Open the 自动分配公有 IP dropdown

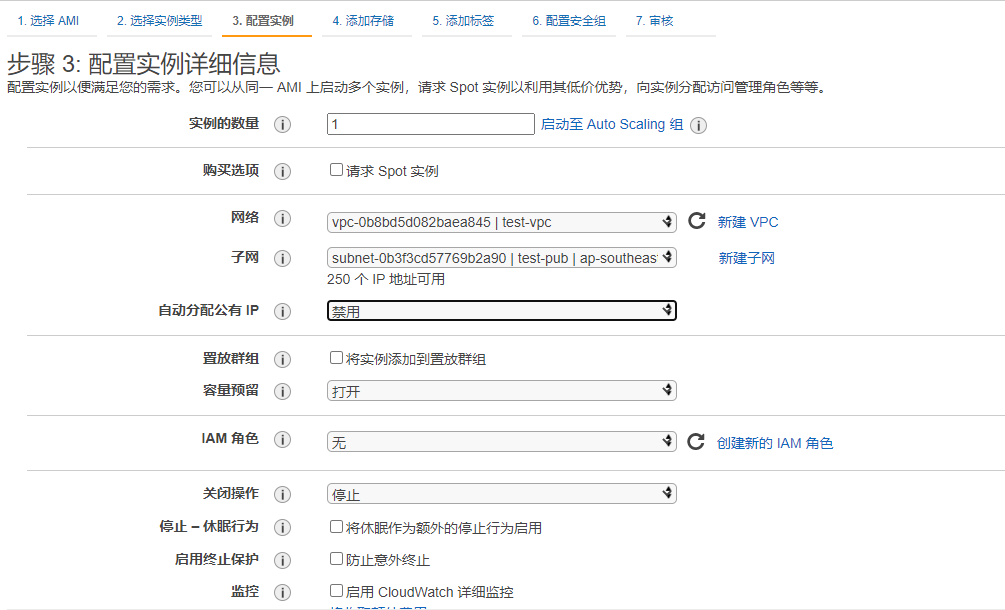[500, 310]
